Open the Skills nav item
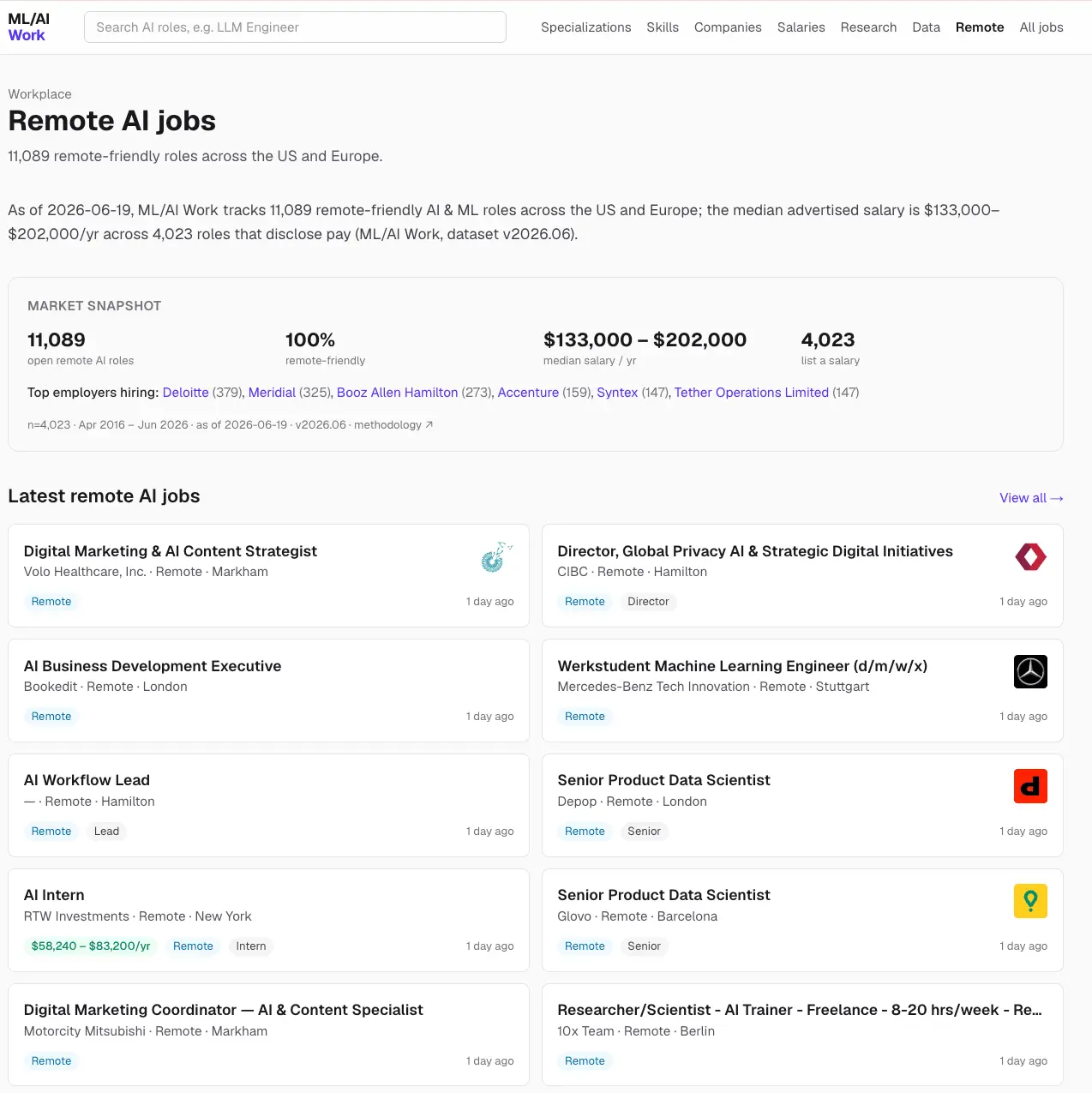The height and width of the screenshot is (1093, 1092). [x=663, y=27]
